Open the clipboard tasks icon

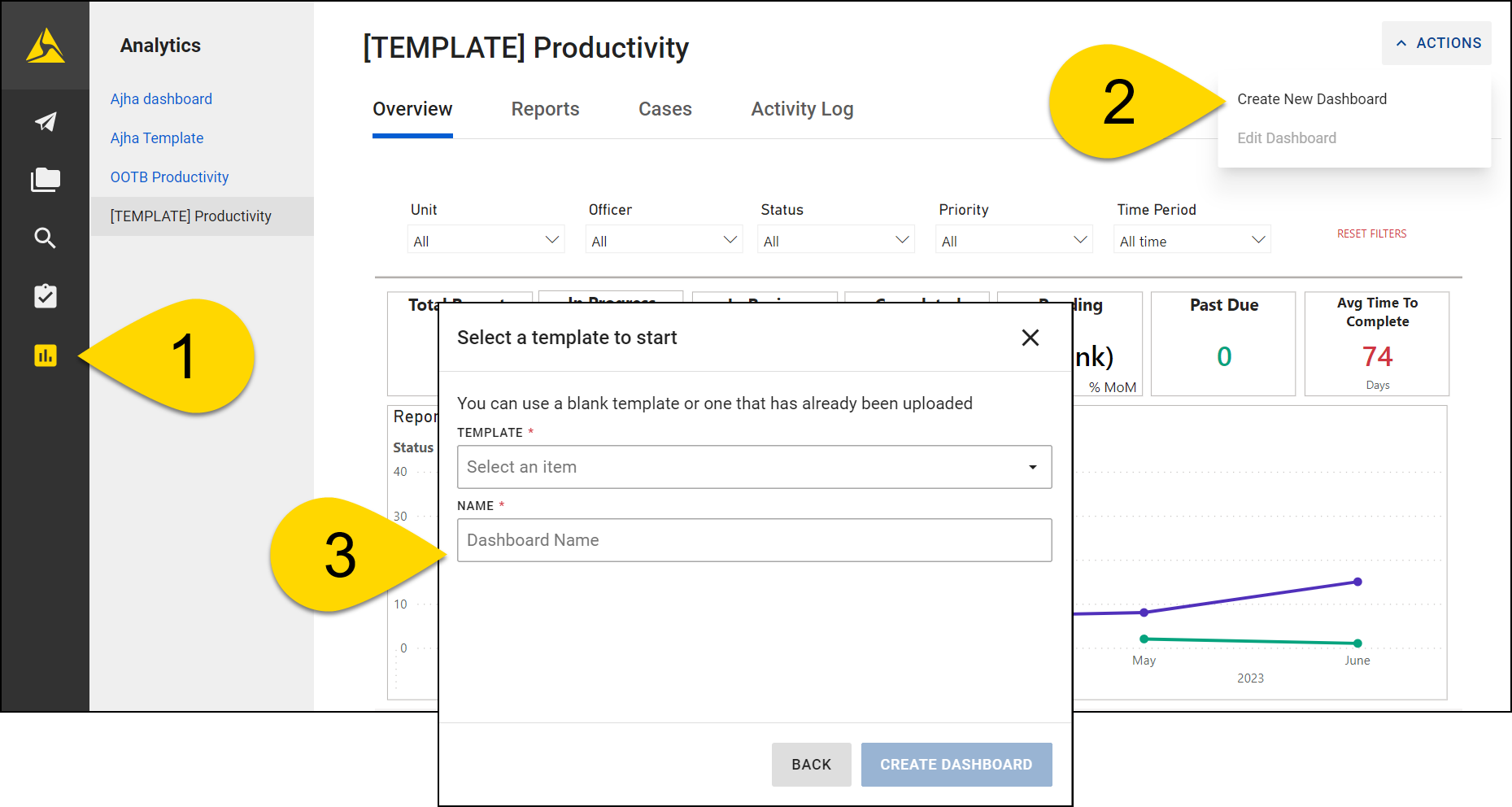[45, 296]
